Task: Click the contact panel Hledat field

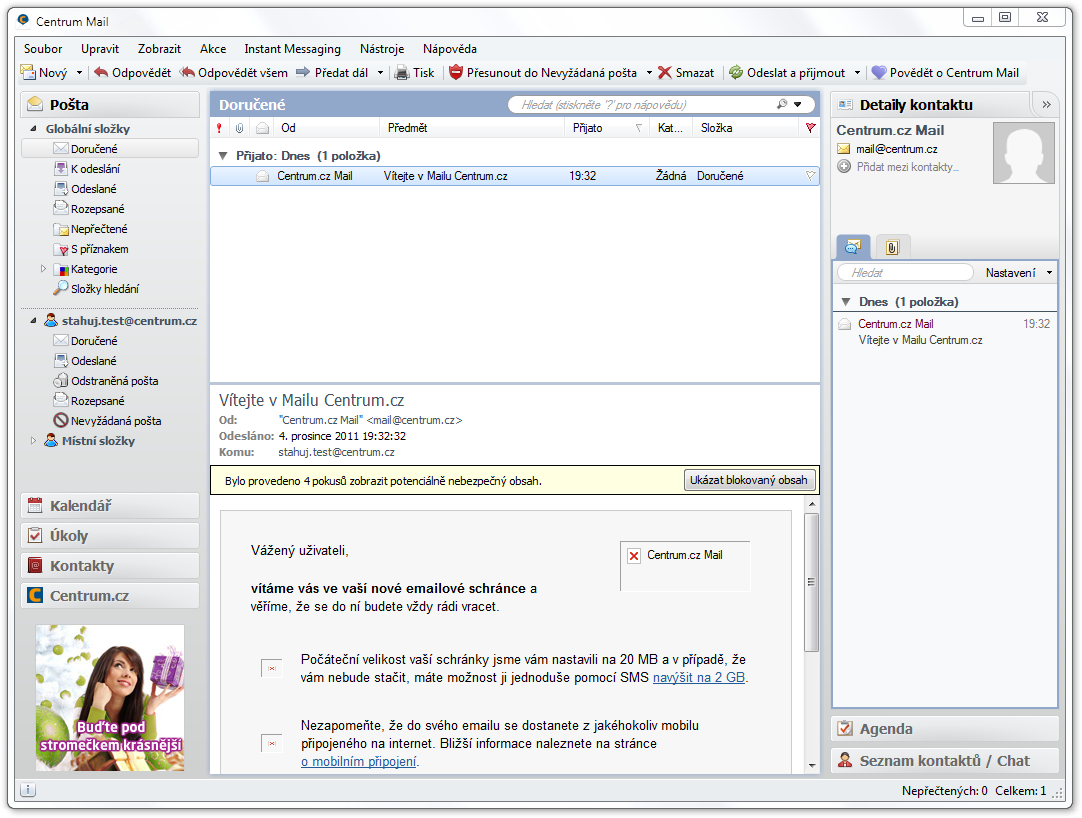Action: 905,273
